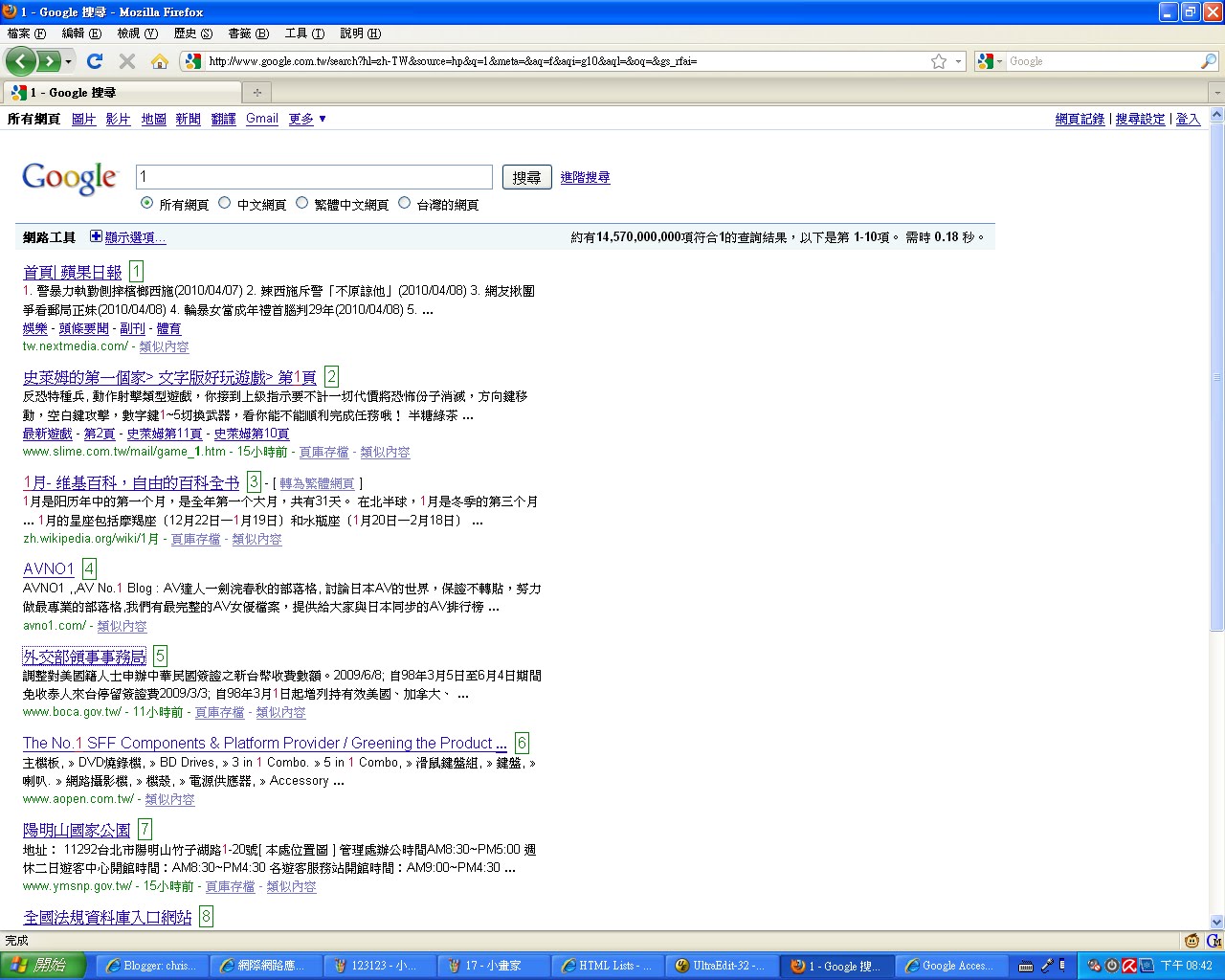
Task: Click the vertical scrollbar down arrow
Action: (x=1216, y=921)
